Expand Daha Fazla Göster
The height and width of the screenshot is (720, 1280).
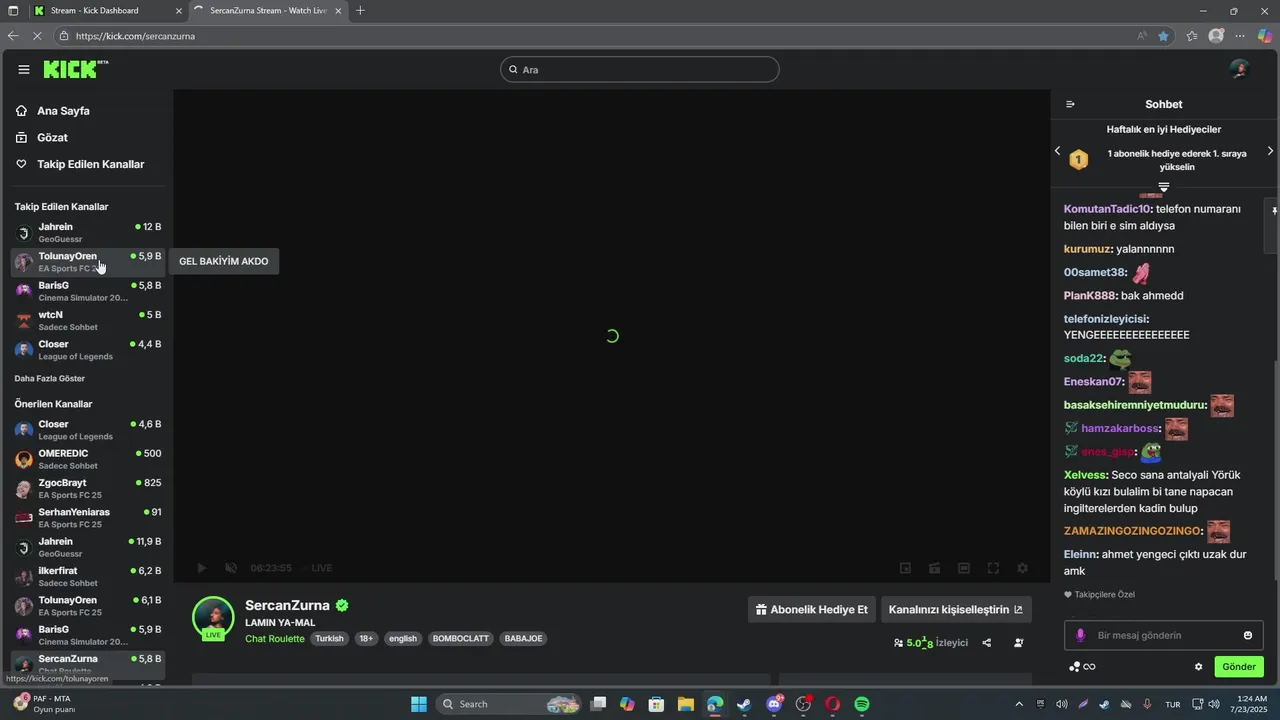tap(49, 379)
